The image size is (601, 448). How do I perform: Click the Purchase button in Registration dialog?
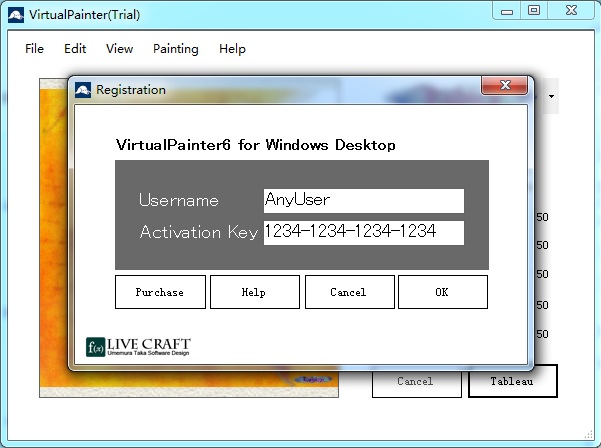(x=160, y=292)
